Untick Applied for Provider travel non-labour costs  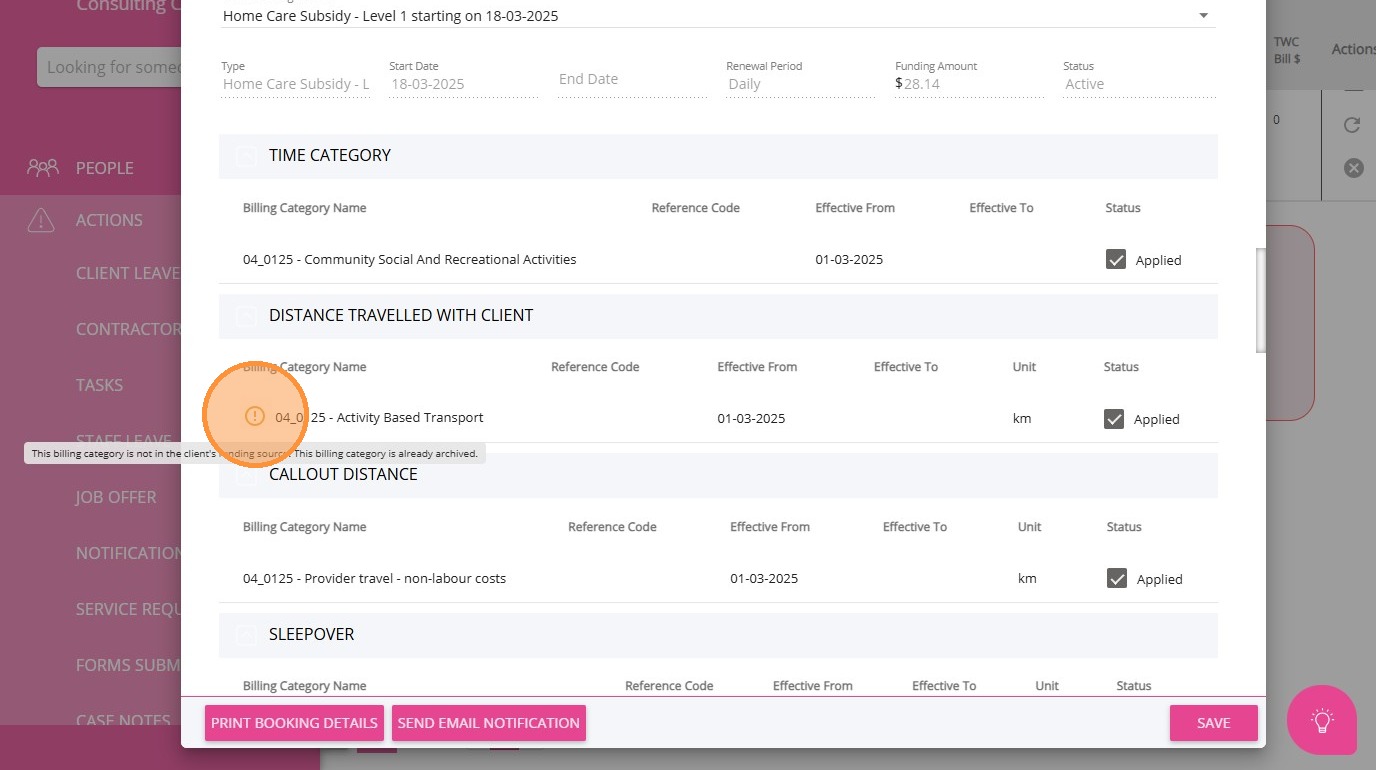[1117, 579]
